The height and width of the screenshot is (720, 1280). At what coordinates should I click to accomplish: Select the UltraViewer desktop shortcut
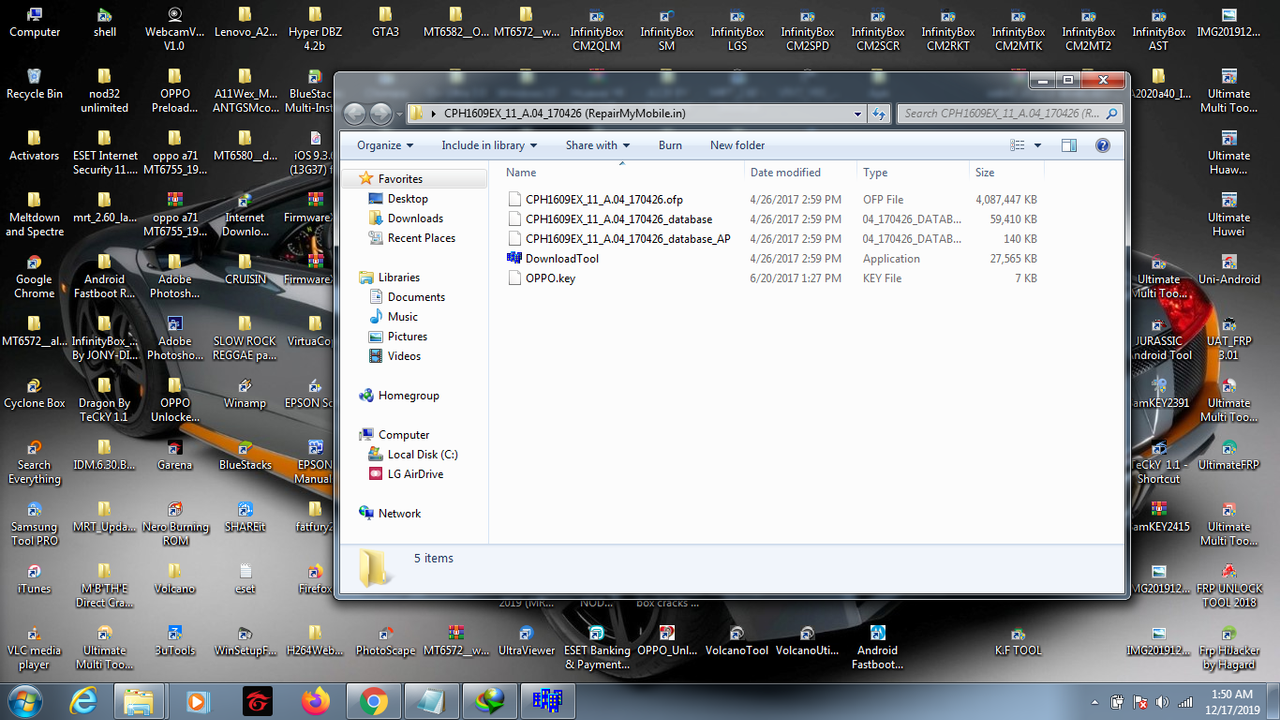[526, 641]
